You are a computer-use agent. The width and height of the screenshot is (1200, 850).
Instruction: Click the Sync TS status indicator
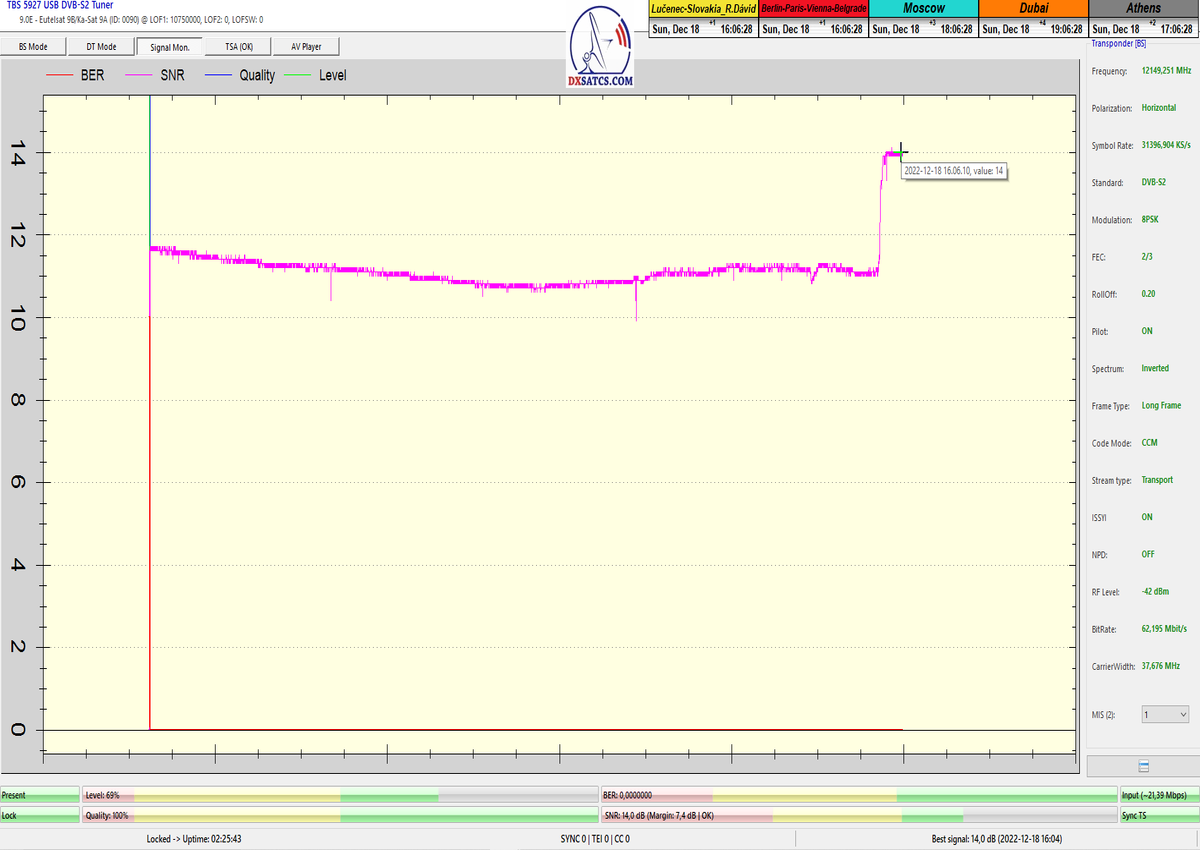click(1158, 816)
